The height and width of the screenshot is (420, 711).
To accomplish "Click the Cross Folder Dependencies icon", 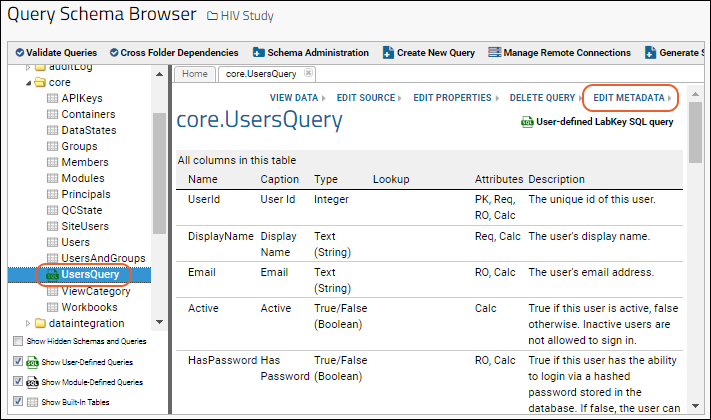I will pyautogui.click(x=114, y=53).
